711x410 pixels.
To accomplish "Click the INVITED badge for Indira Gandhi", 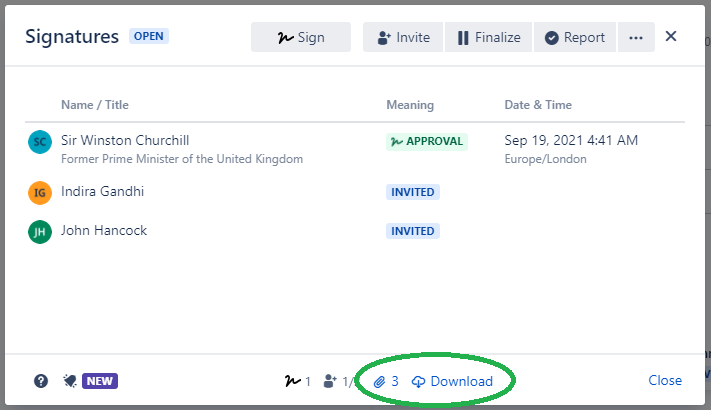I will click(x=412, y=191).
